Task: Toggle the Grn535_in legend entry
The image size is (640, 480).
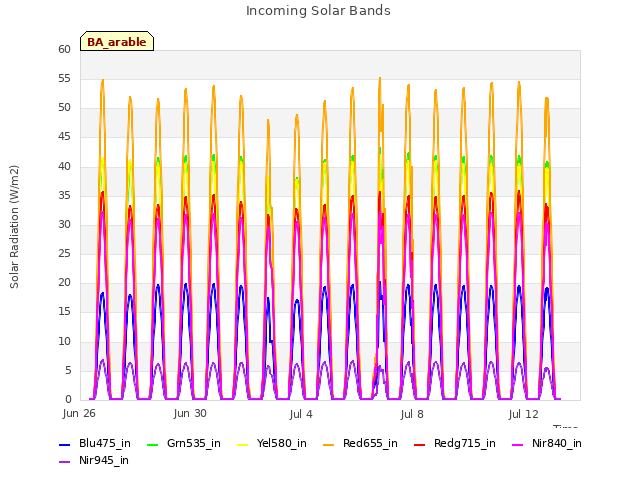Action: [184, 443]
